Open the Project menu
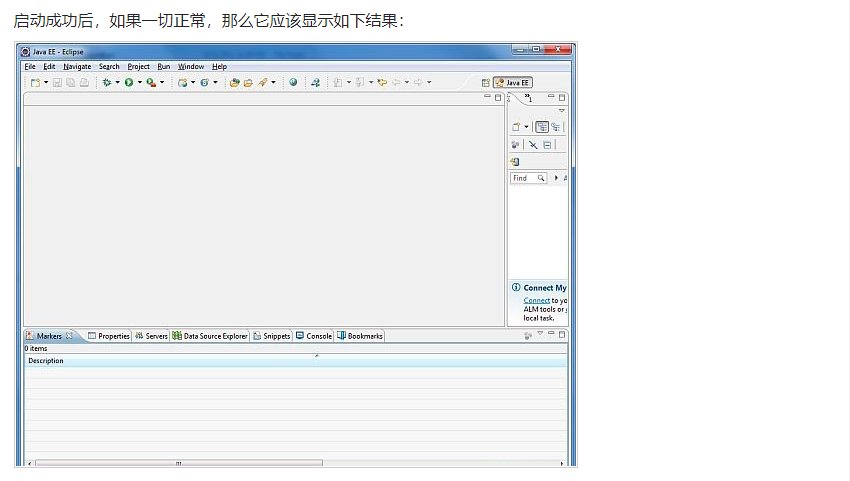This screenshot has width=850, height=481. tap(138, 67)
